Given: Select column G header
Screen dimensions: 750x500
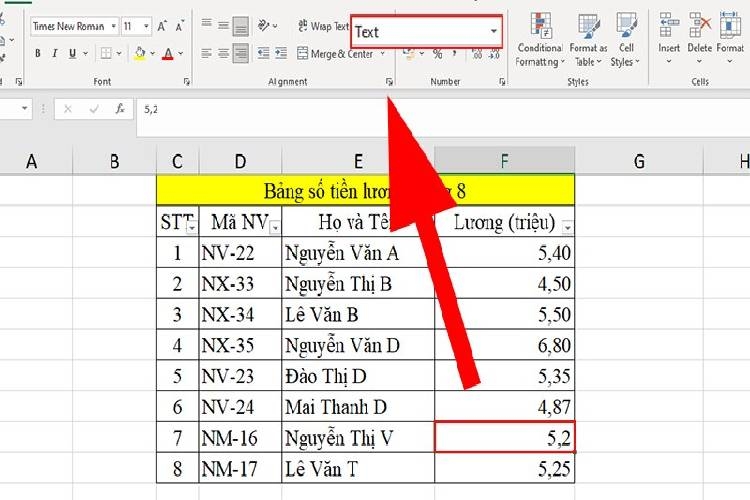Looking at the screenshot, I should pos(639,162).
